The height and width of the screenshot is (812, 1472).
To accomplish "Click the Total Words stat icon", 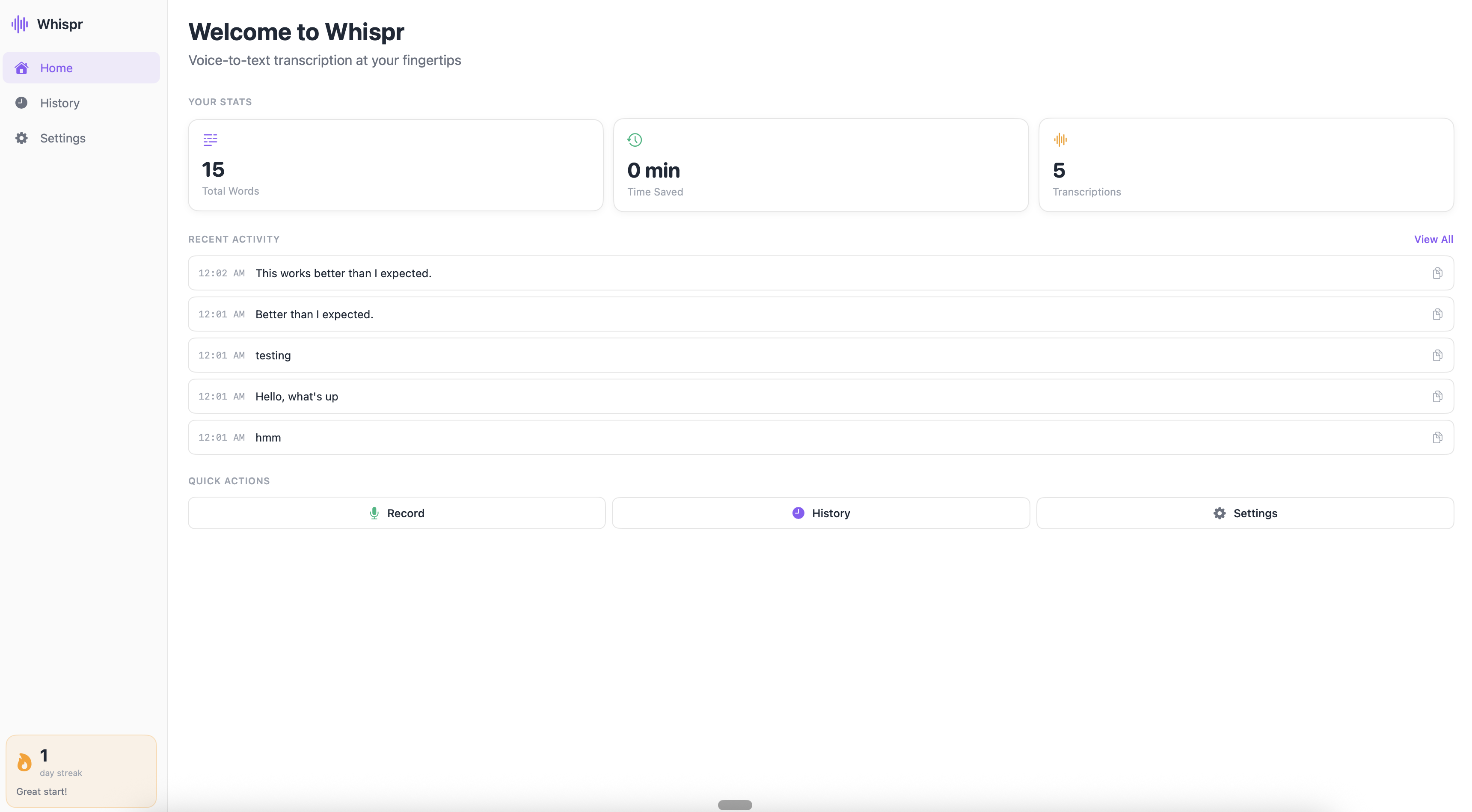I will [210, 139].
